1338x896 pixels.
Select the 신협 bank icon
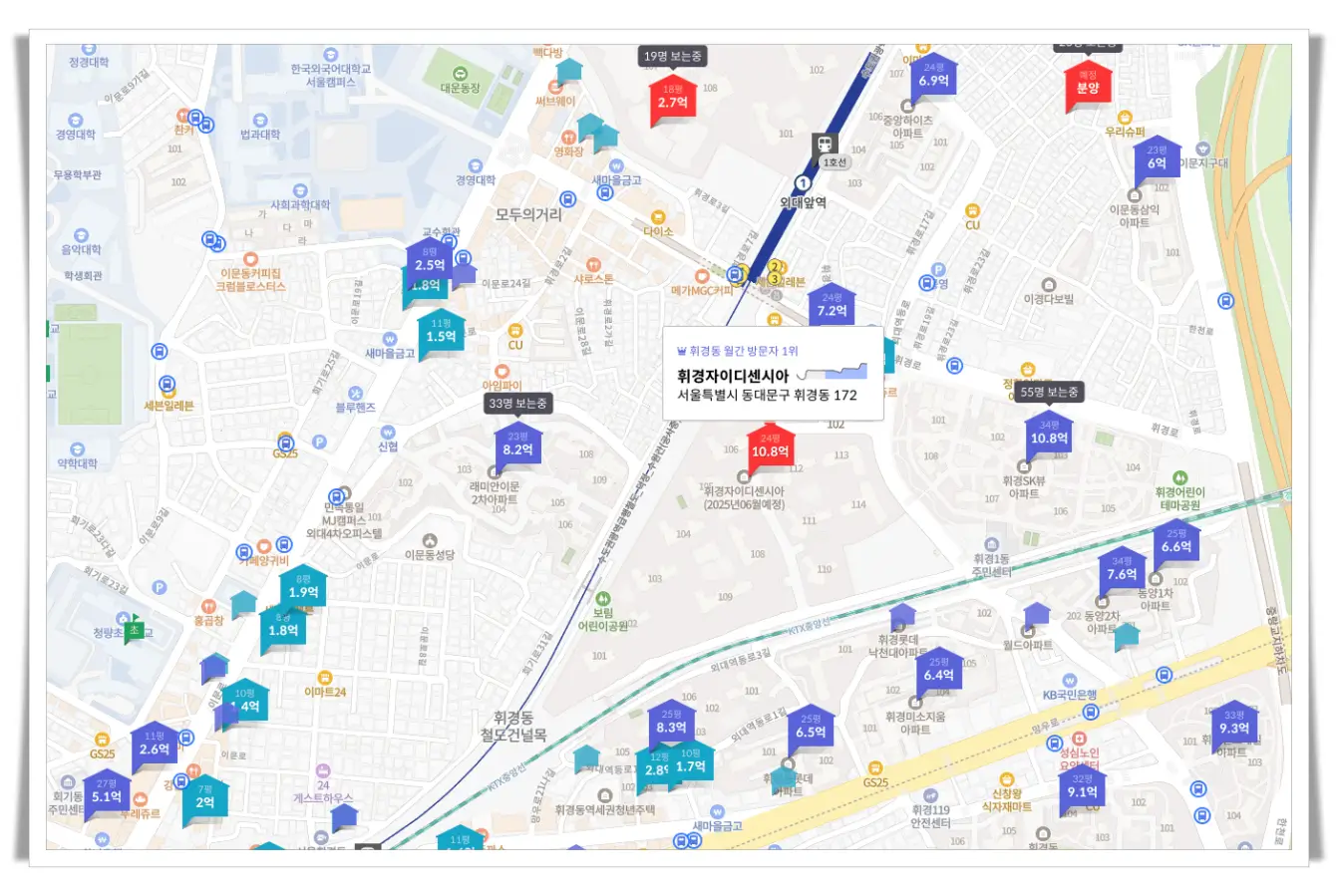click(x=388, y=432)
